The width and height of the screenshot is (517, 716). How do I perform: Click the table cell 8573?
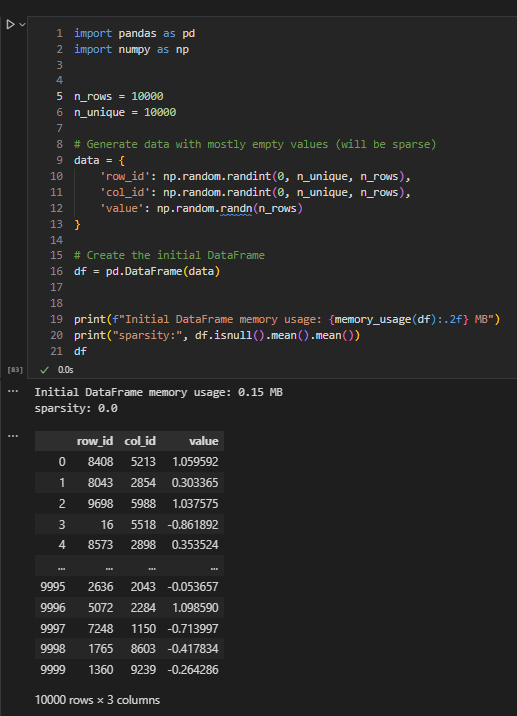pyautogui.click(x=100, y=545)
